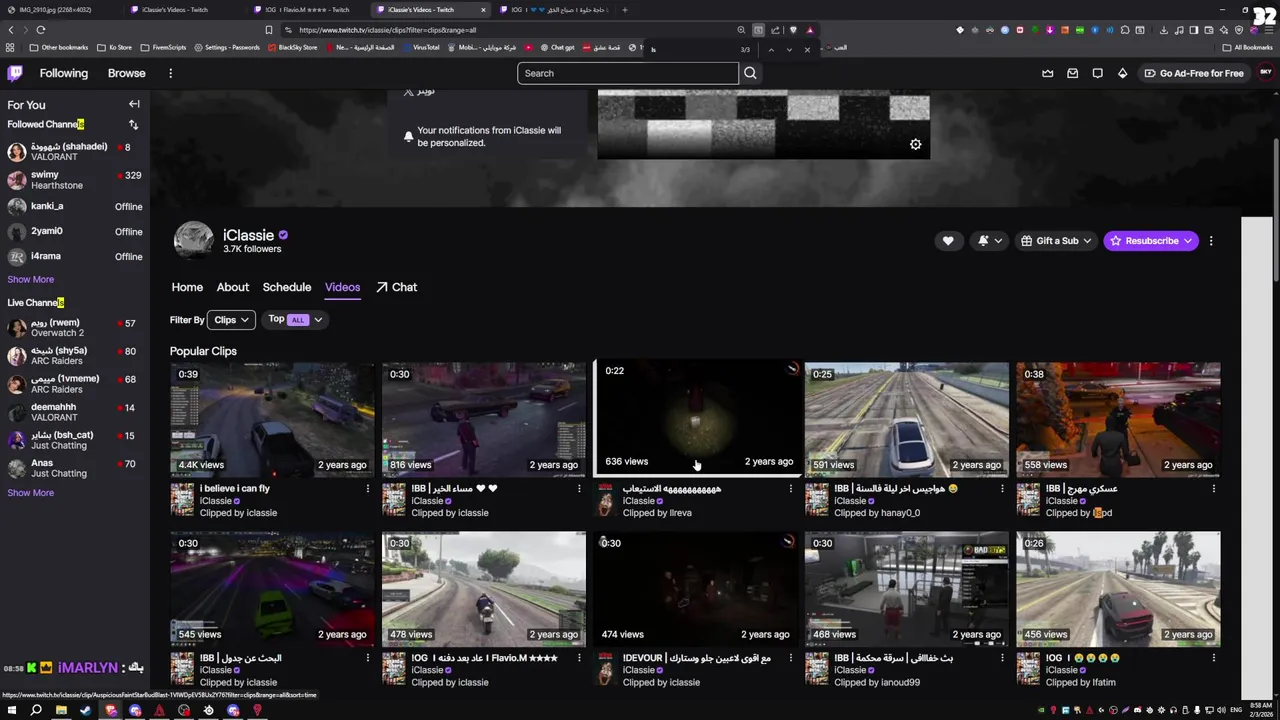Open a new browser tab with plus
The image size is (1280, 720).
(x=624, y=10)
